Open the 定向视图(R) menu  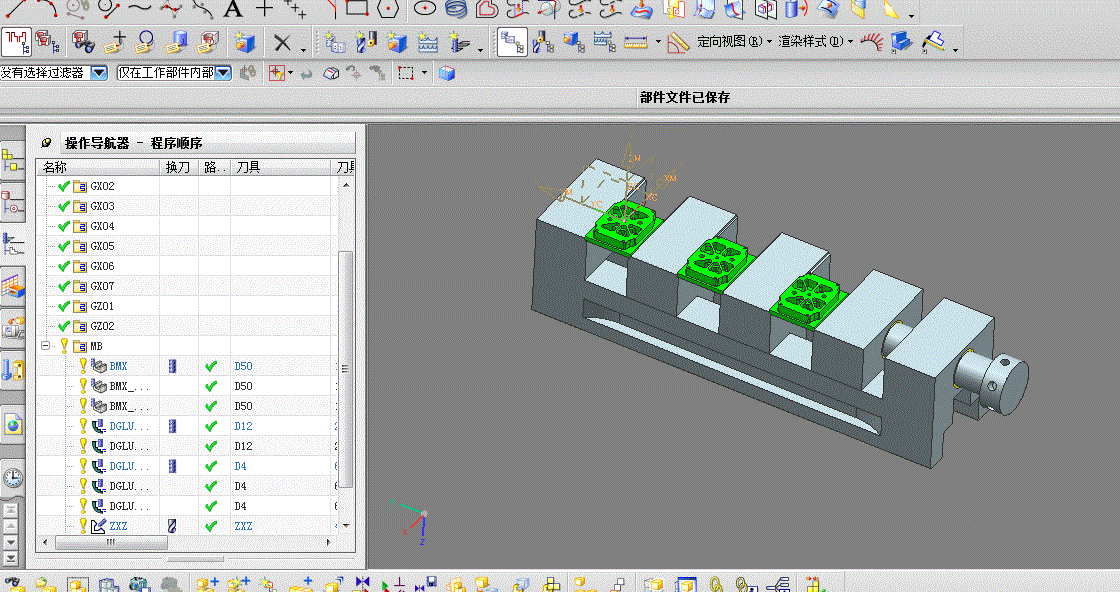734,41
